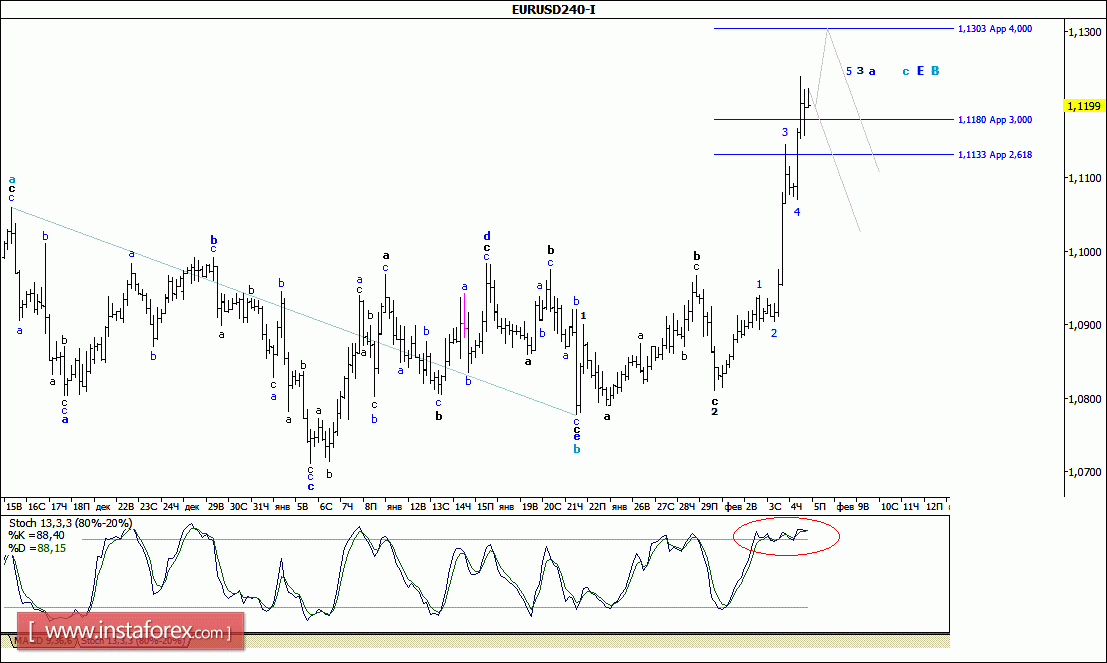This screenshot has height=663, width=1107.
Task: Click the 20С date label on time axis
Action: [x=552, y=506]
